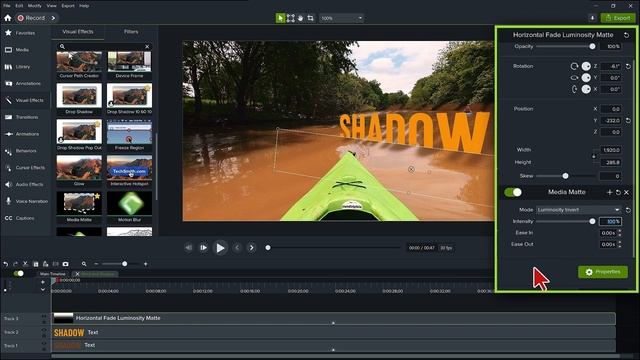This screenshot has width=640, height=360.
Task: Toggle Track 1 visibility eye
Action: pos(44,343)
